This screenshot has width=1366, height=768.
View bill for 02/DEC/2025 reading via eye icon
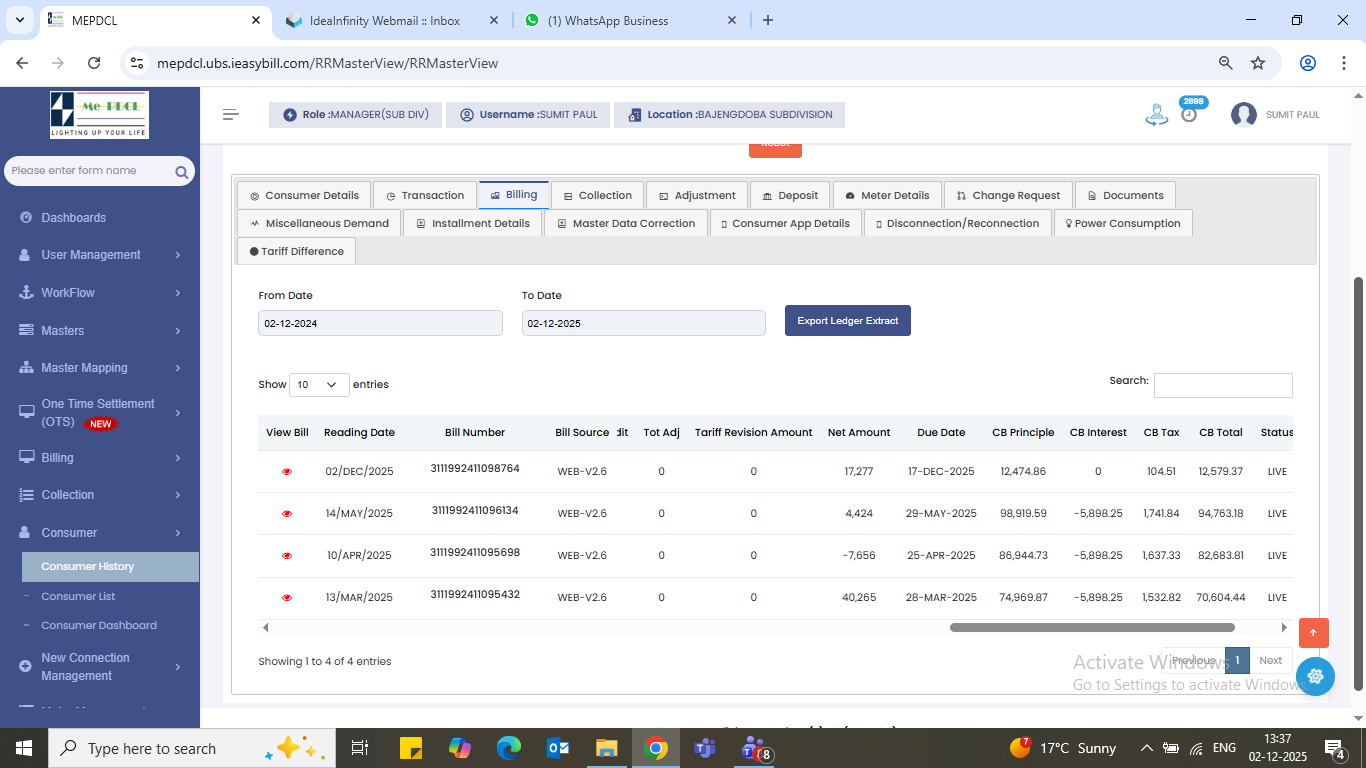287,472
